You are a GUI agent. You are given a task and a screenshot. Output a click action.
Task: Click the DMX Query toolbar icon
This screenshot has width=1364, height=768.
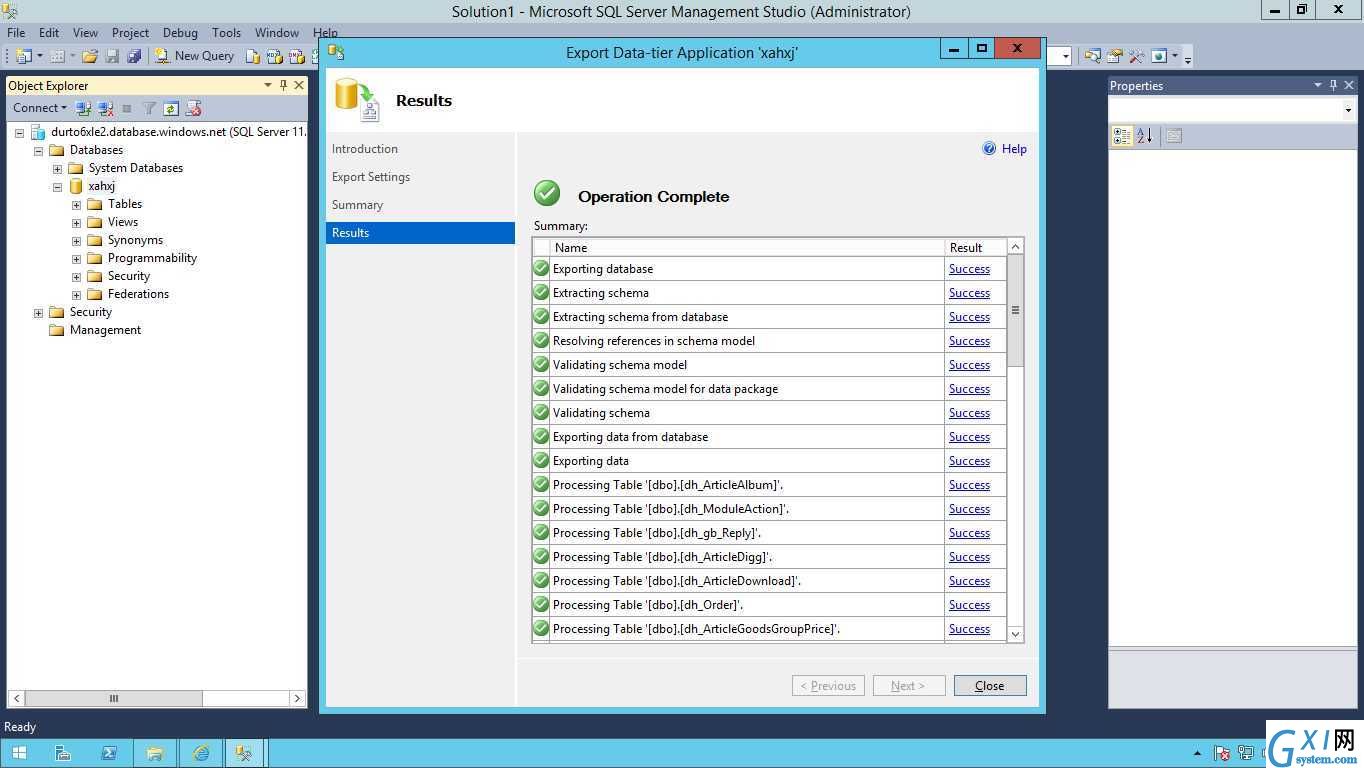click(297, 56)
